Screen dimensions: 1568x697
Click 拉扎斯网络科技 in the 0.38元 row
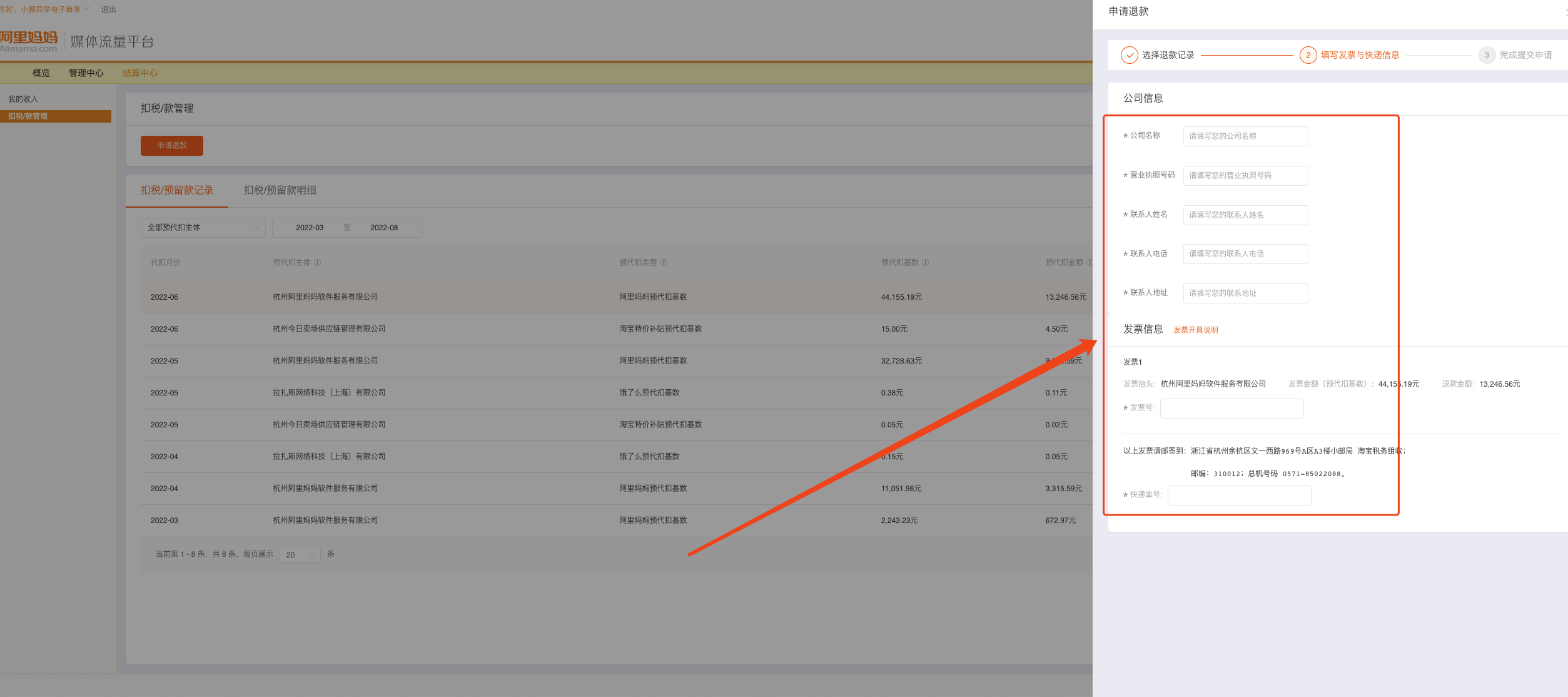pos(329,393)
